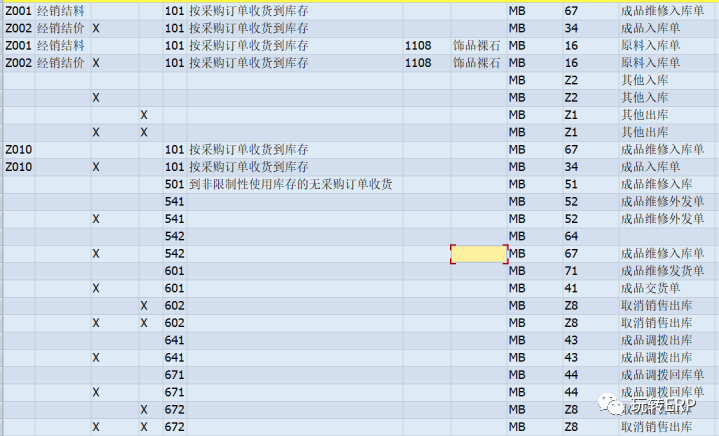Click the X mark in the Z002 row with 34
The height and width of the screenshot is (436, 719).
95,28
